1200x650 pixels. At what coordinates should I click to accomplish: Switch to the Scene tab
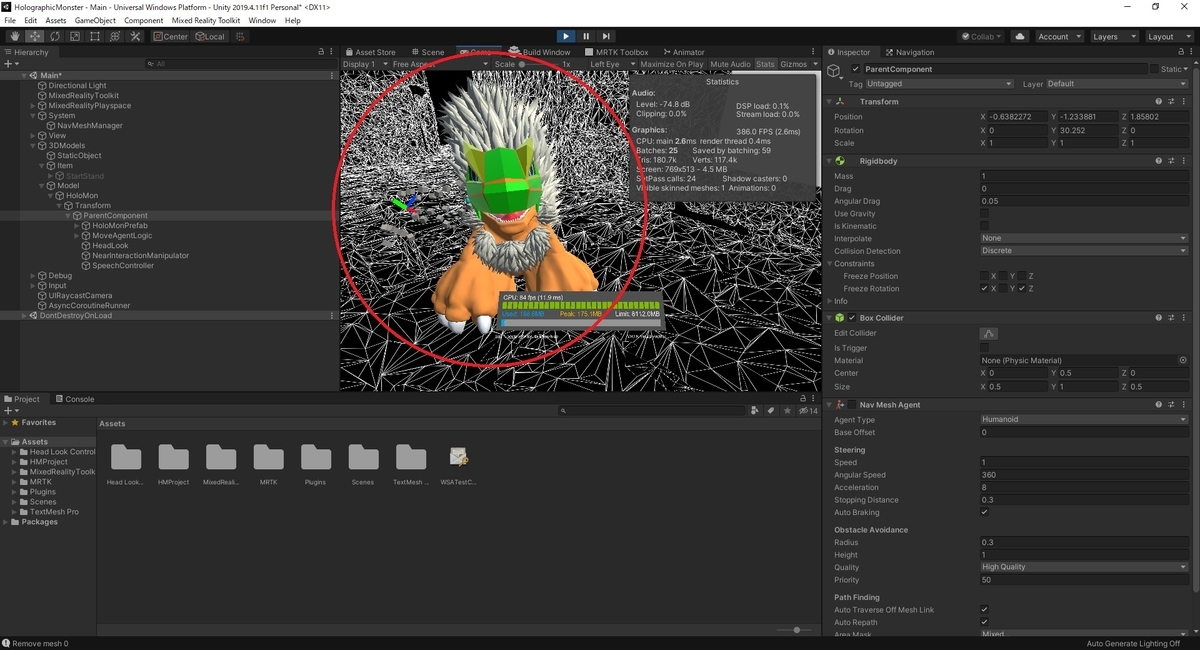click(427, 52)
